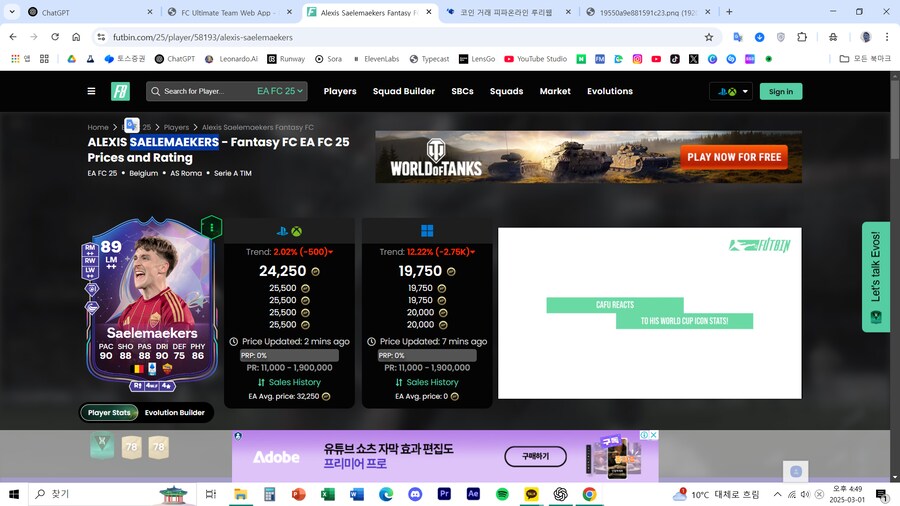This screenshot has height=506, width=900.
Task: Launch After Effects from taskbar
Action: [473, 494]
